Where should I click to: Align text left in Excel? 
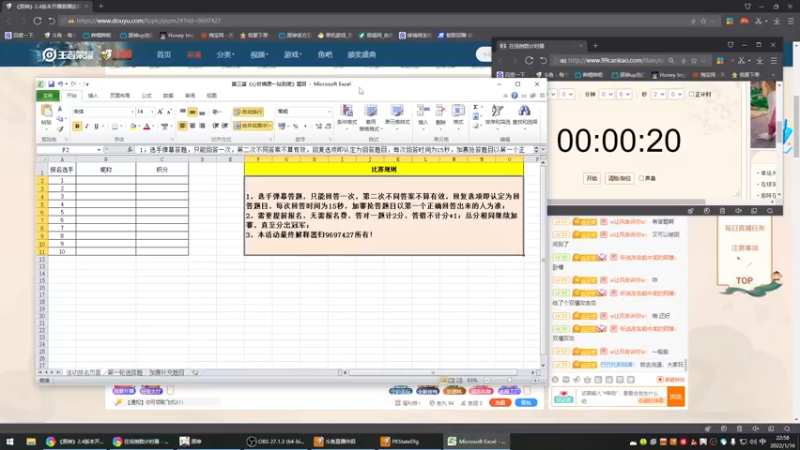pos(182,126)
